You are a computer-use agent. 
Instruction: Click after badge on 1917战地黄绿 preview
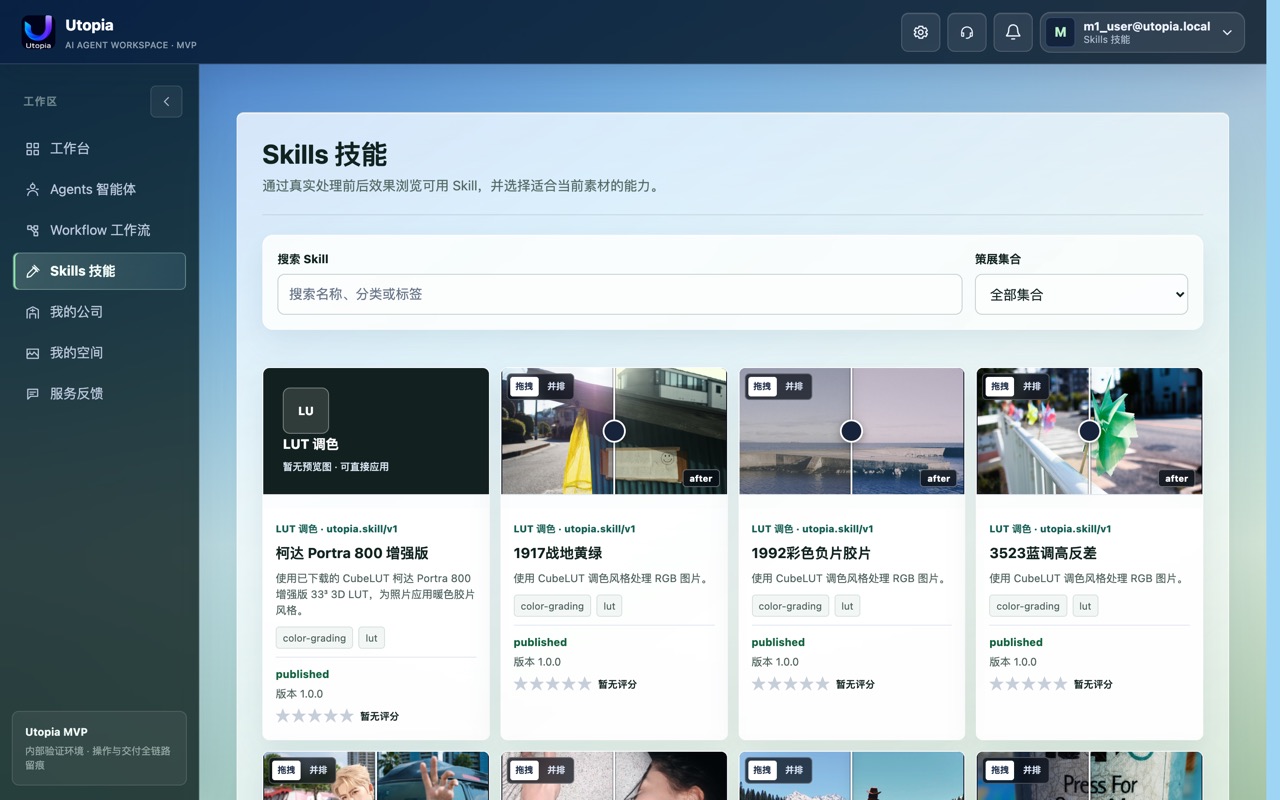pos(701,478)
